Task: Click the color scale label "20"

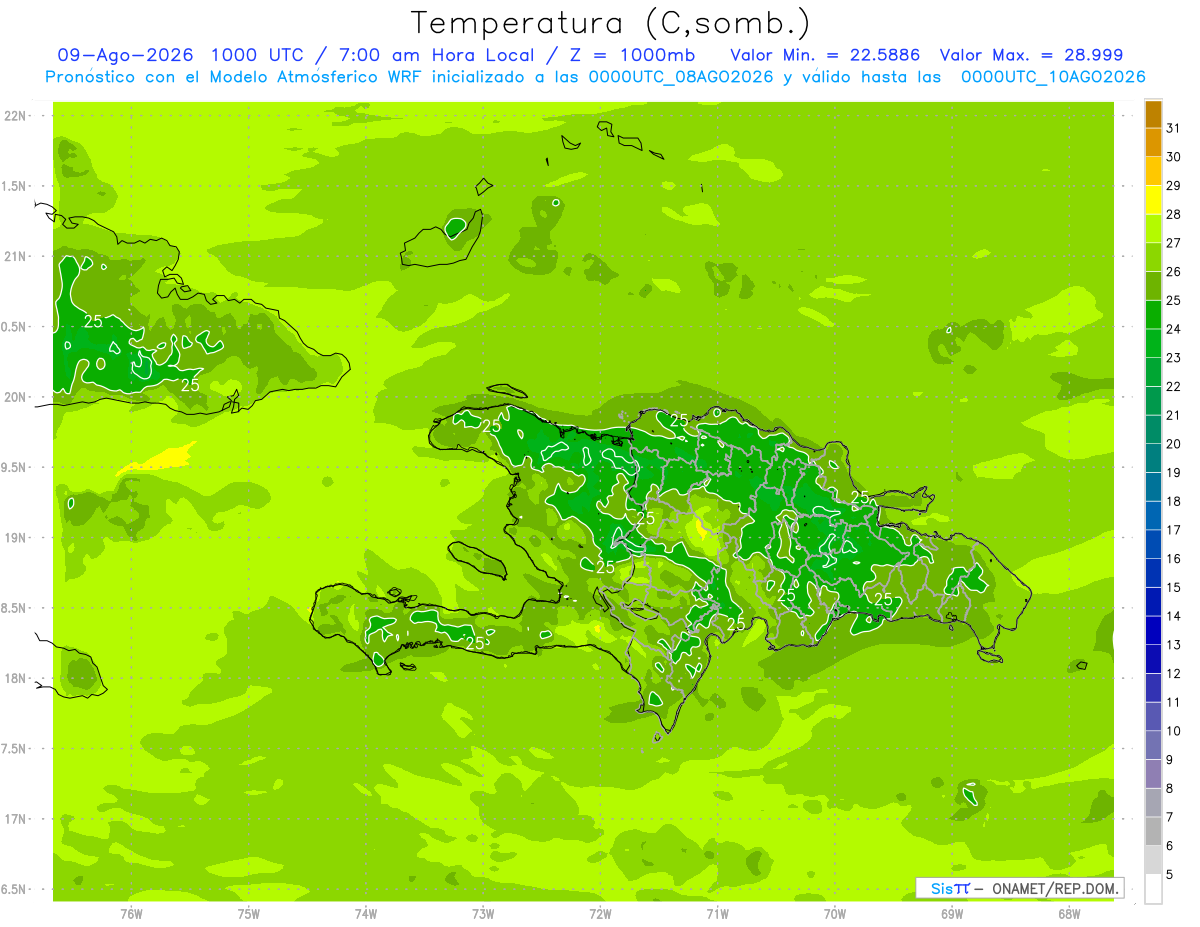Action: coord(1174,444)
